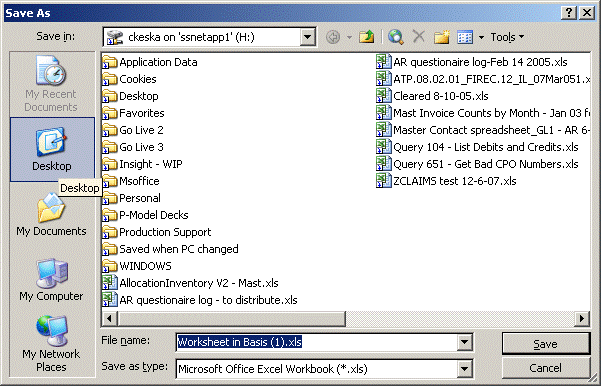Expand the Save as type dropdown arrow
This screenshot has width=601, height=386.
tap(464, 369)
